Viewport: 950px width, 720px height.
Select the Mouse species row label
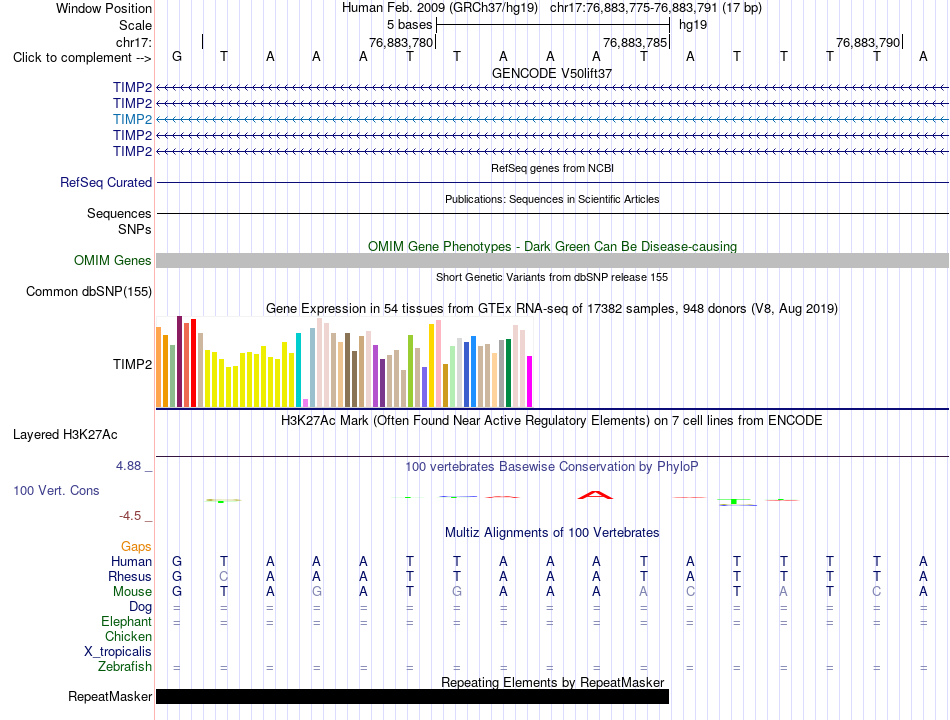pyautogui.click(x=133, y=592)
